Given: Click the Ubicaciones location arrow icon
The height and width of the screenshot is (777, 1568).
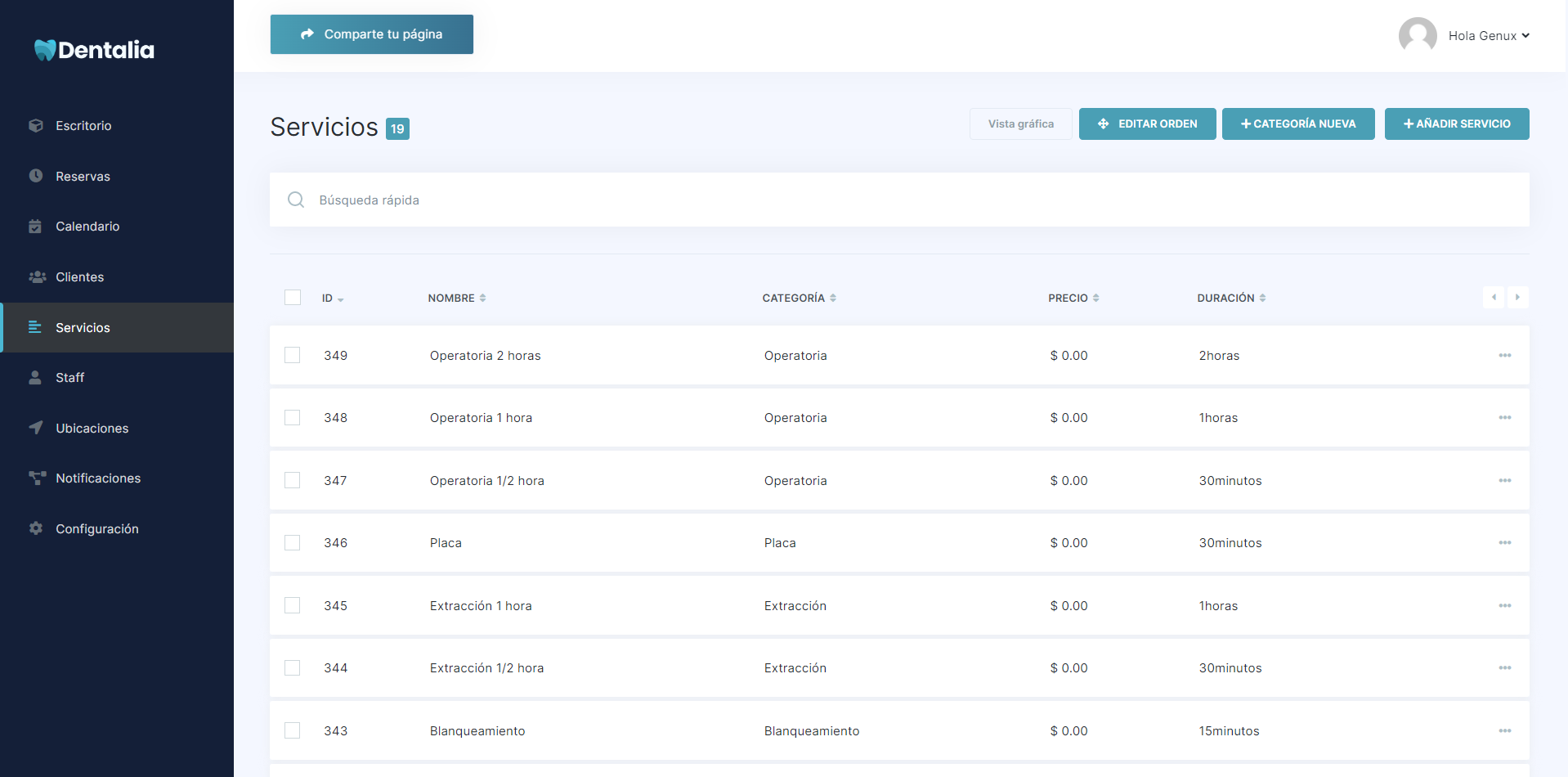Looking at the screenshot, I should tap(36, 428).
